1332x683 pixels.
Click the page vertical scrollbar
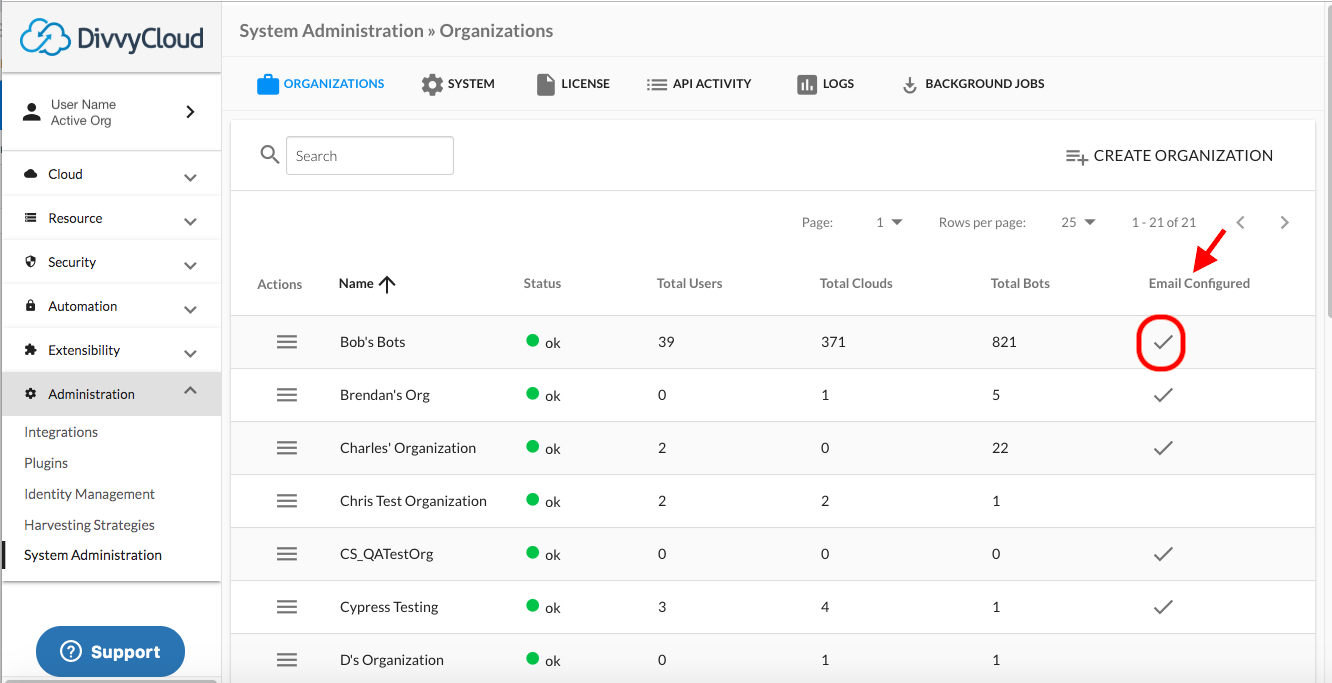pos(1327,160)
